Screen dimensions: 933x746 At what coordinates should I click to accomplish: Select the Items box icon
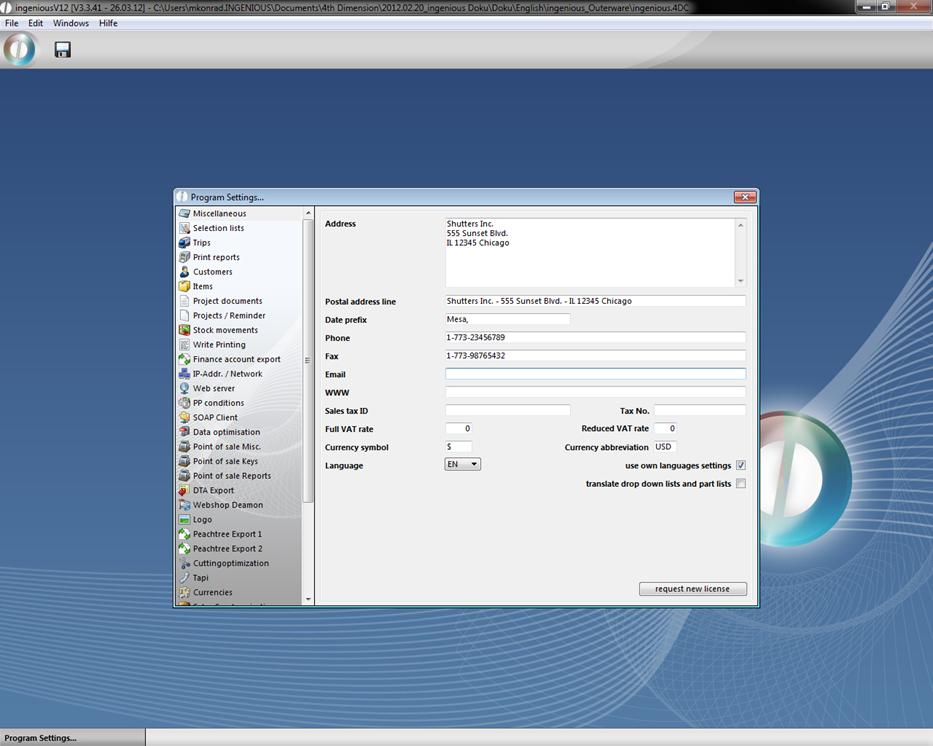tap(184, 286)
